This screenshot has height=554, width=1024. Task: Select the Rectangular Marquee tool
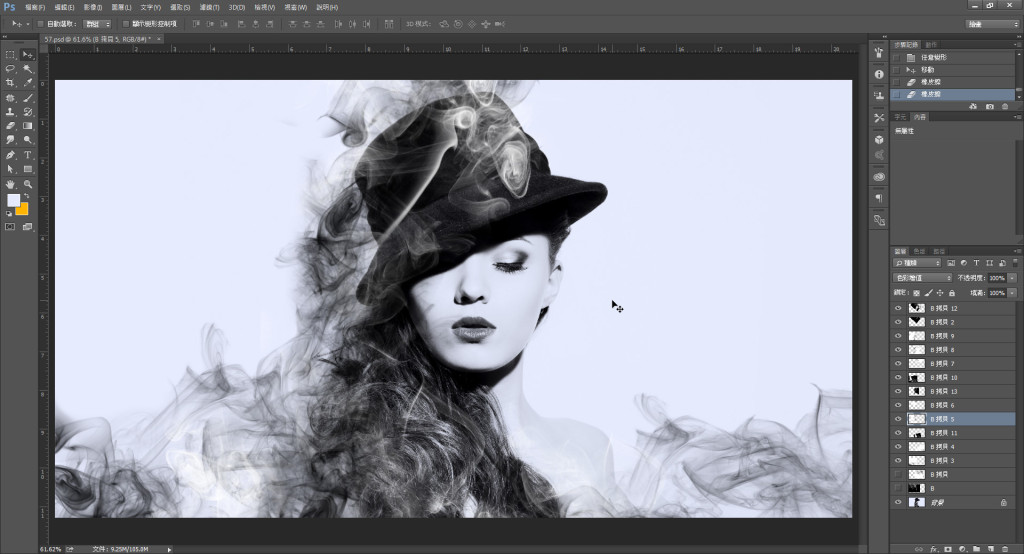click(x=10, y=54)
